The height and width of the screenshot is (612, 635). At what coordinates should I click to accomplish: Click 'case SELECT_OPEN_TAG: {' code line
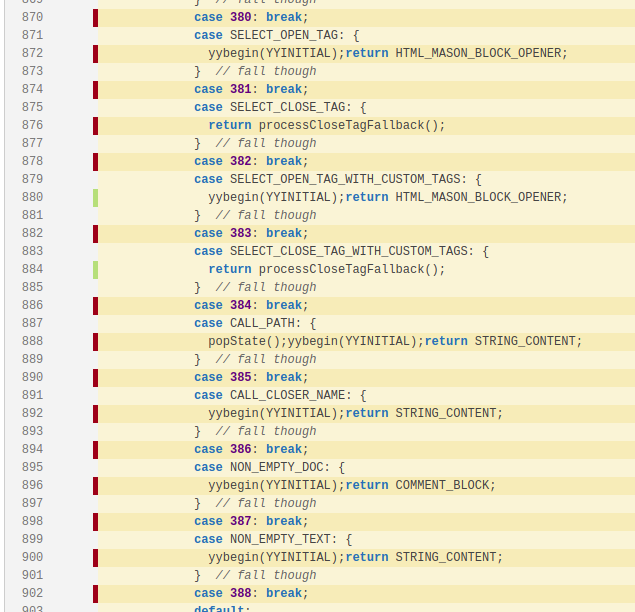pos(277,35)
